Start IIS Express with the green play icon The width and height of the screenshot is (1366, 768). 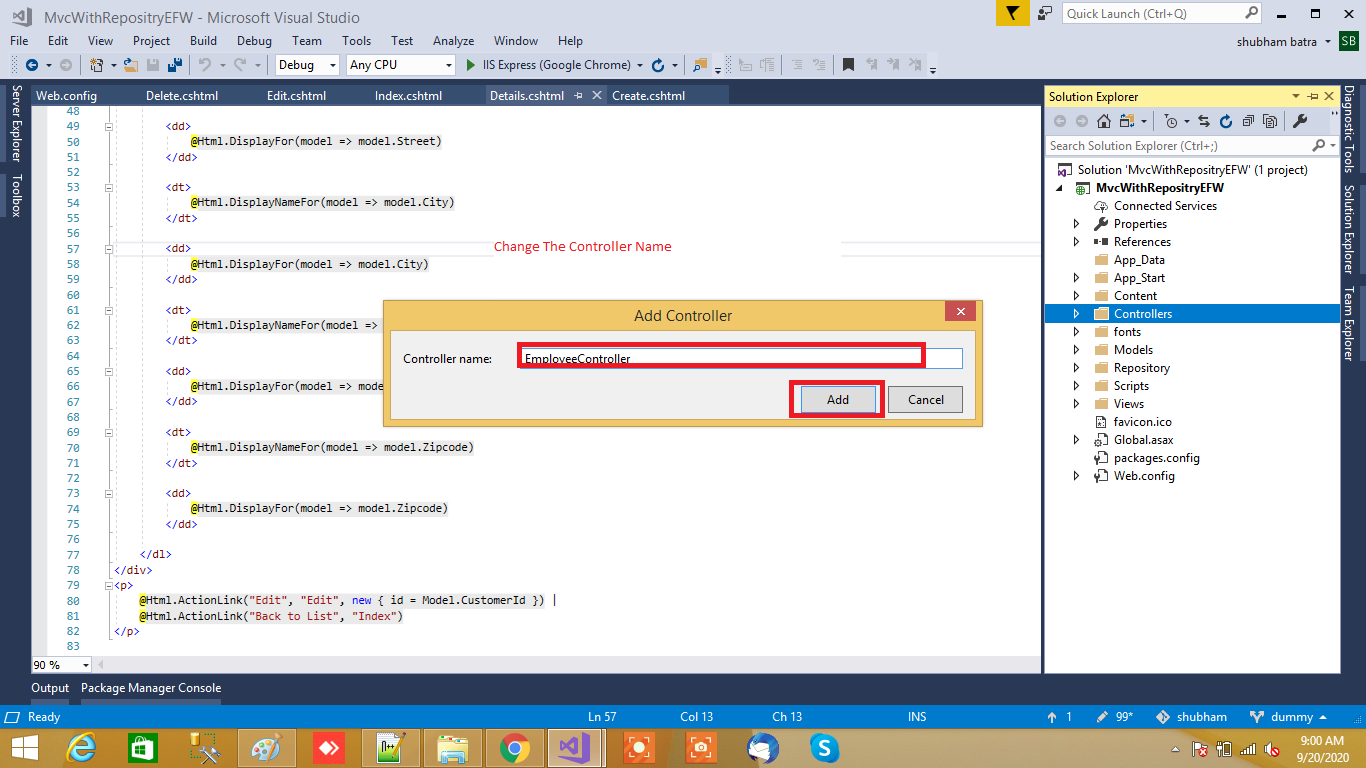coord(472,65)
